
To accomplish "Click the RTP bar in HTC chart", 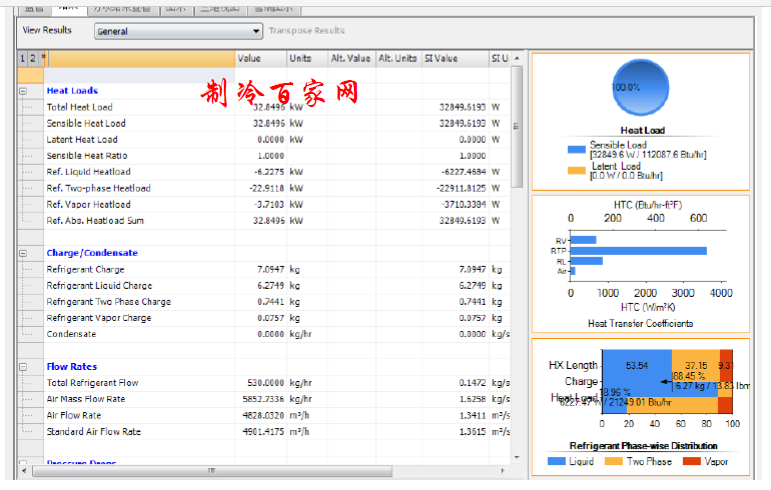I will pos(638,250).
